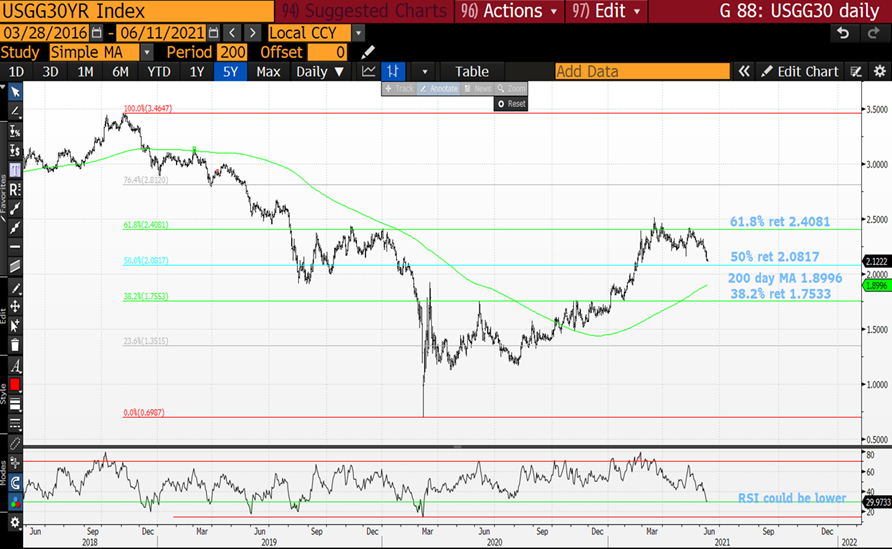
Task: Toggle the crosshair snap mode icon
Action: [x=15, y=463]
